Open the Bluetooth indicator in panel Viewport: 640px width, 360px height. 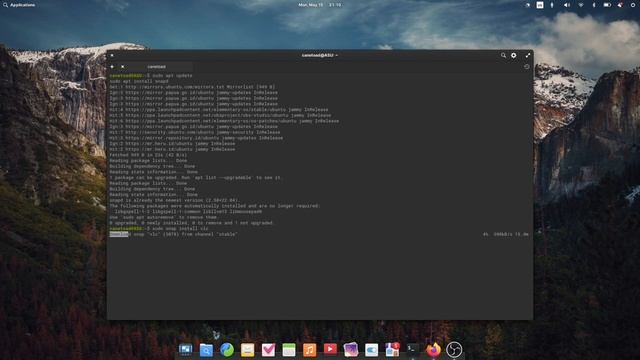tap(594, 5)
